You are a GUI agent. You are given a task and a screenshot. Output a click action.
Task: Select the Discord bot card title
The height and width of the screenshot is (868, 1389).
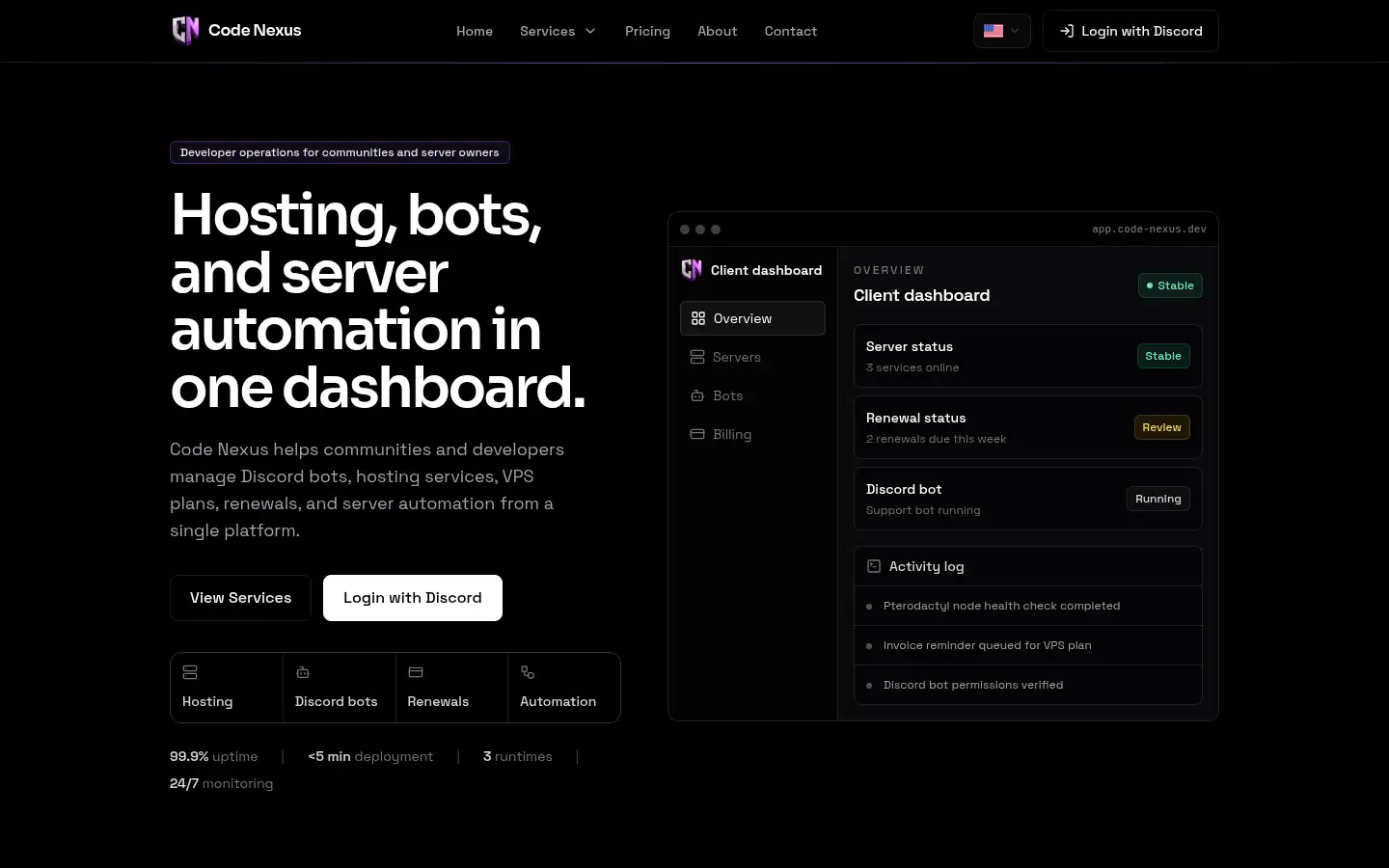[904, 489]
